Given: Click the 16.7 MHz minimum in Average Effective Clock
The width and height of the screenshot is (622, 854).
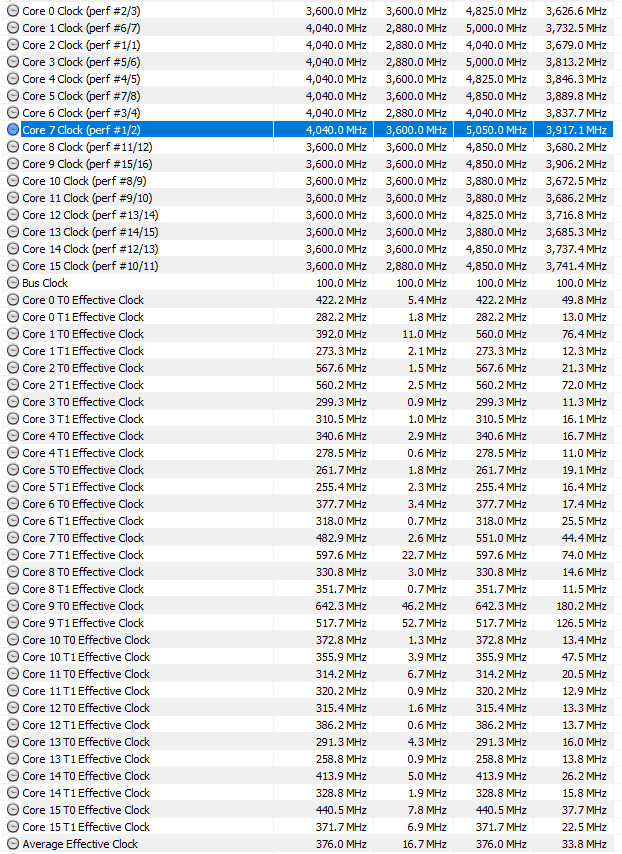Looking at the screenshot, I should coord(424,844).
